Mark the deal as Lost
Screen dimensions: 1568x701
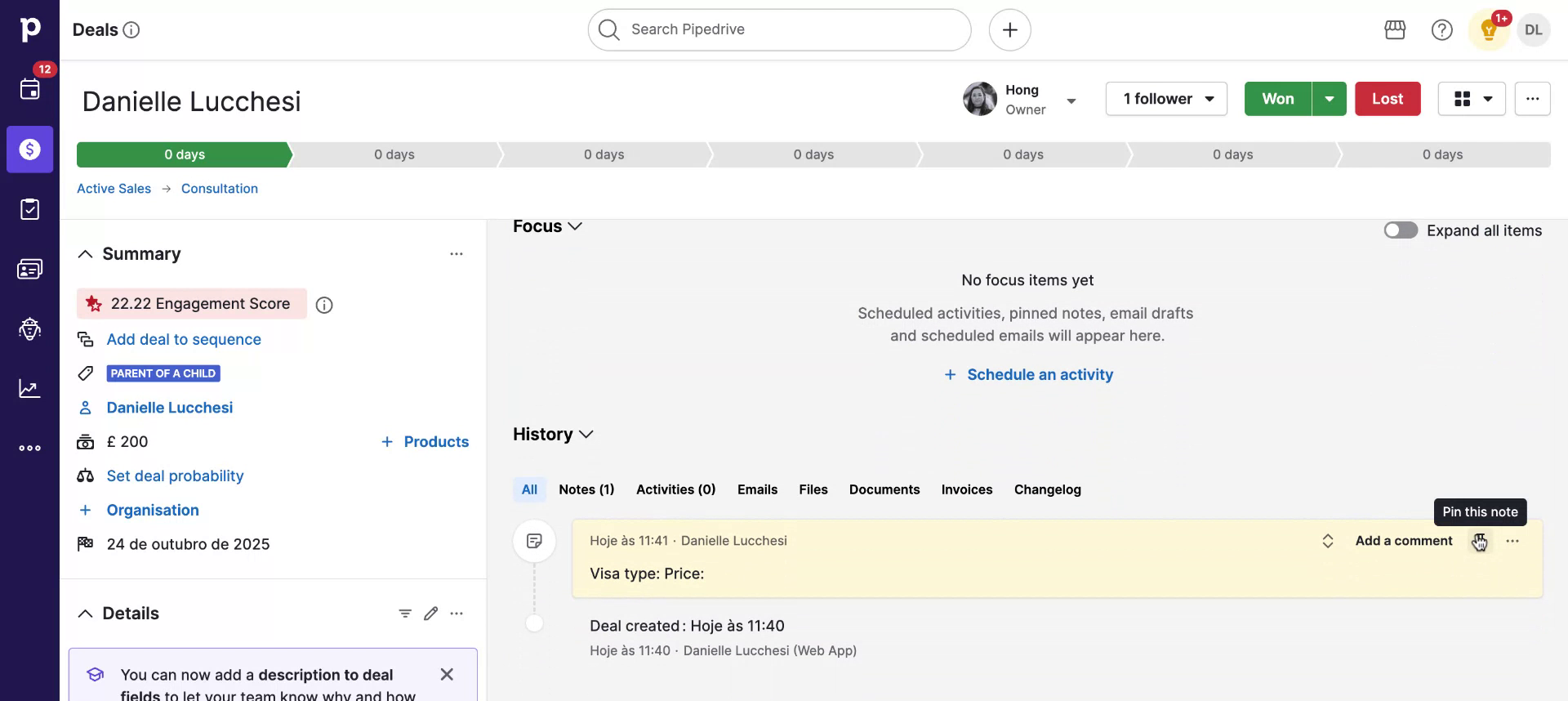click(x=1388, y=99)
